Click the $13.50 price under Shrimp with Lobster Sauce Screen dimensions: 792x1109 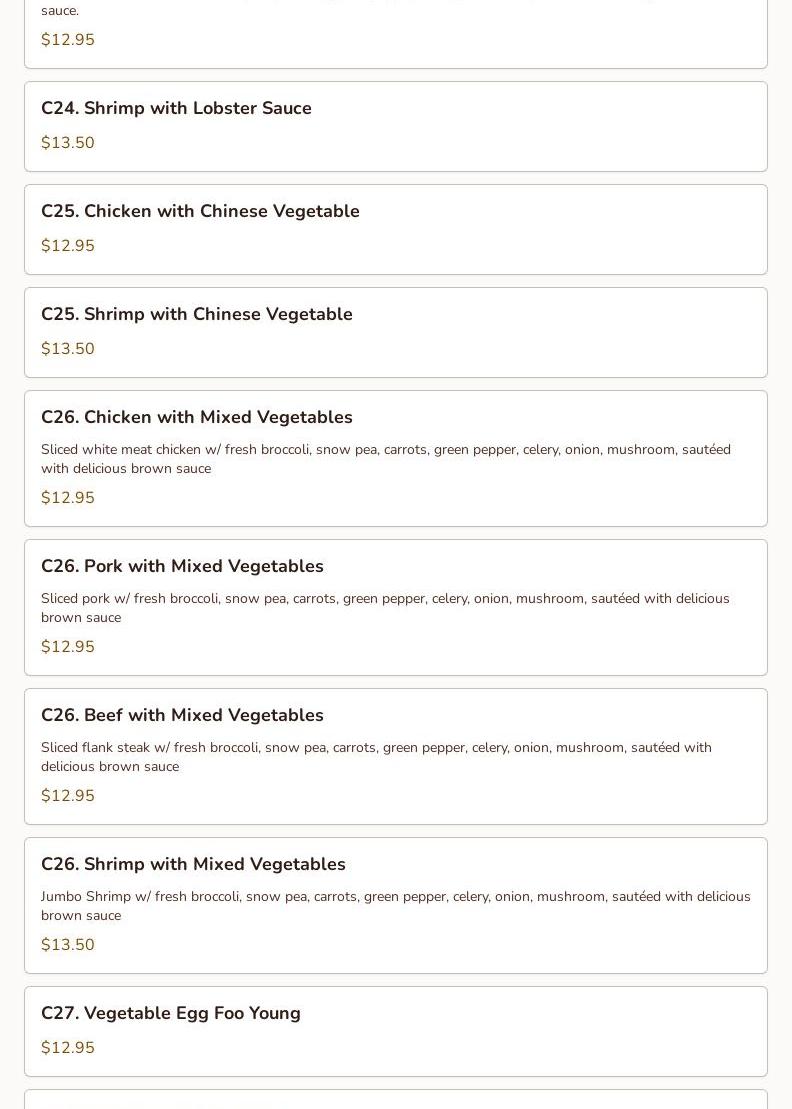pos(68,143)
